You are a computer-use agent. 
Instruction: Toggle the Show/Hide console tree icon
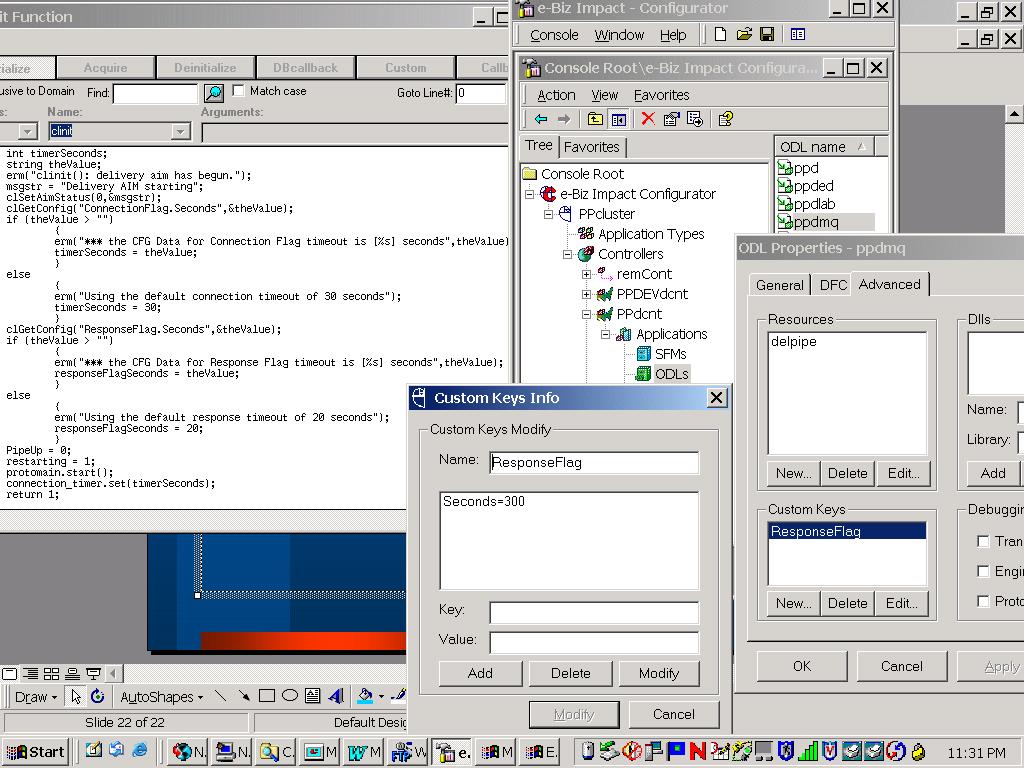[618, 119]
